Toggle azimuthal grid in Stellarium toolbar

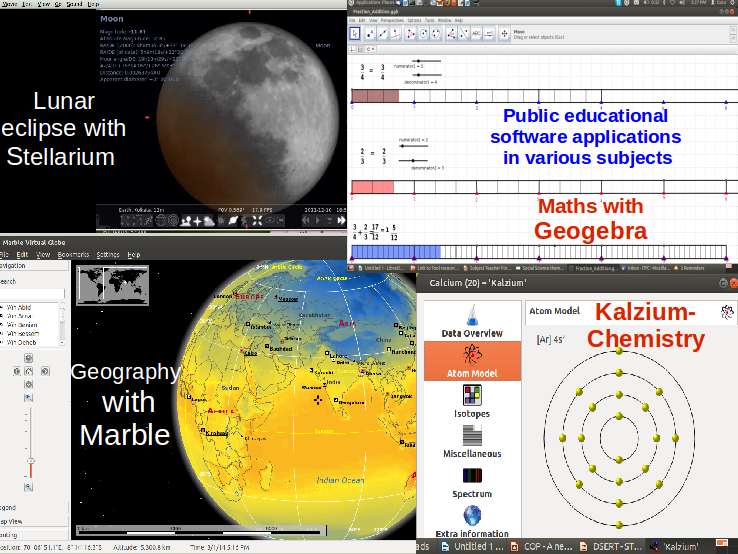coord(174,220)
